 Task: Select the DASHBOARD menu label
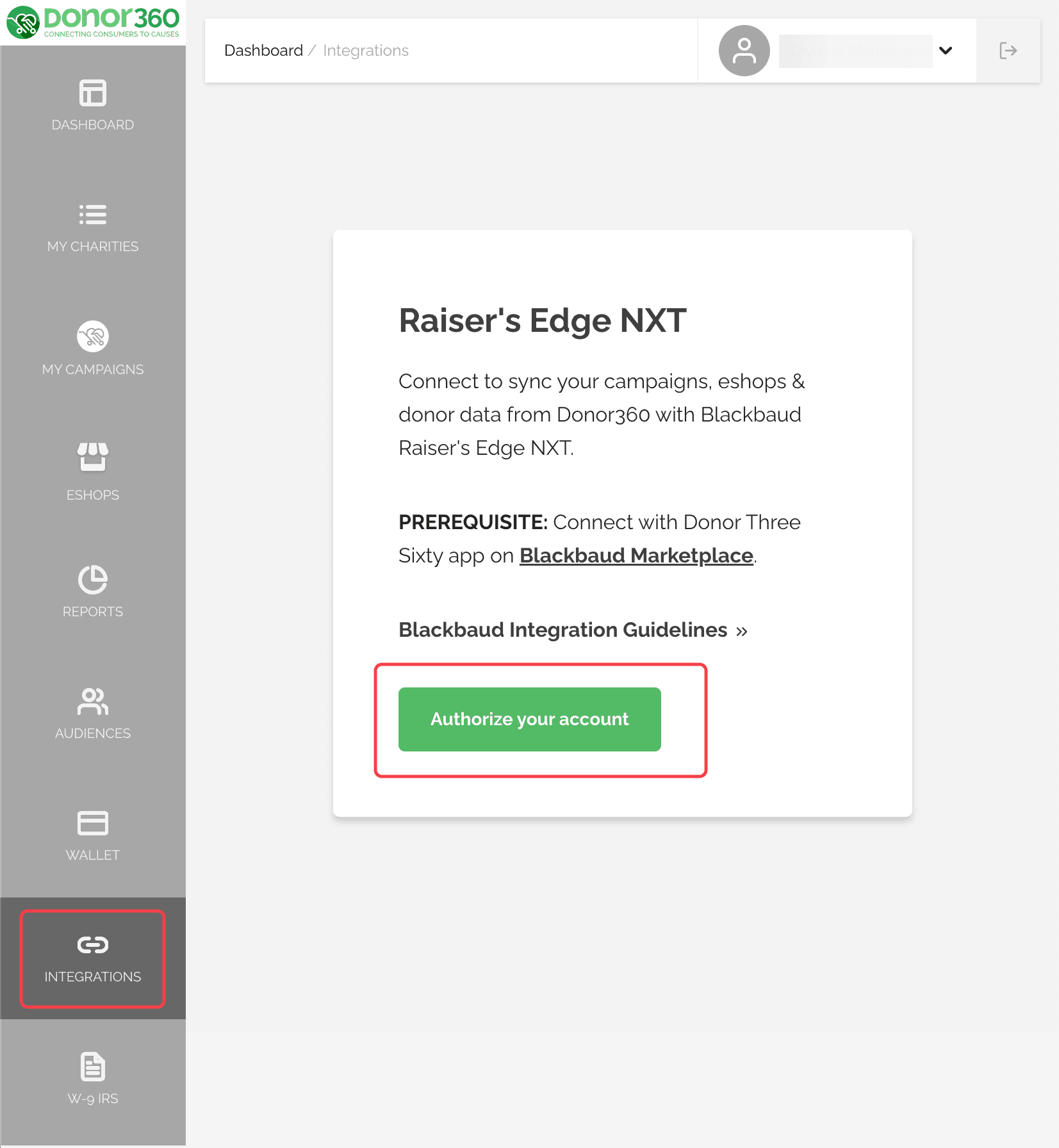pos(93,125)
